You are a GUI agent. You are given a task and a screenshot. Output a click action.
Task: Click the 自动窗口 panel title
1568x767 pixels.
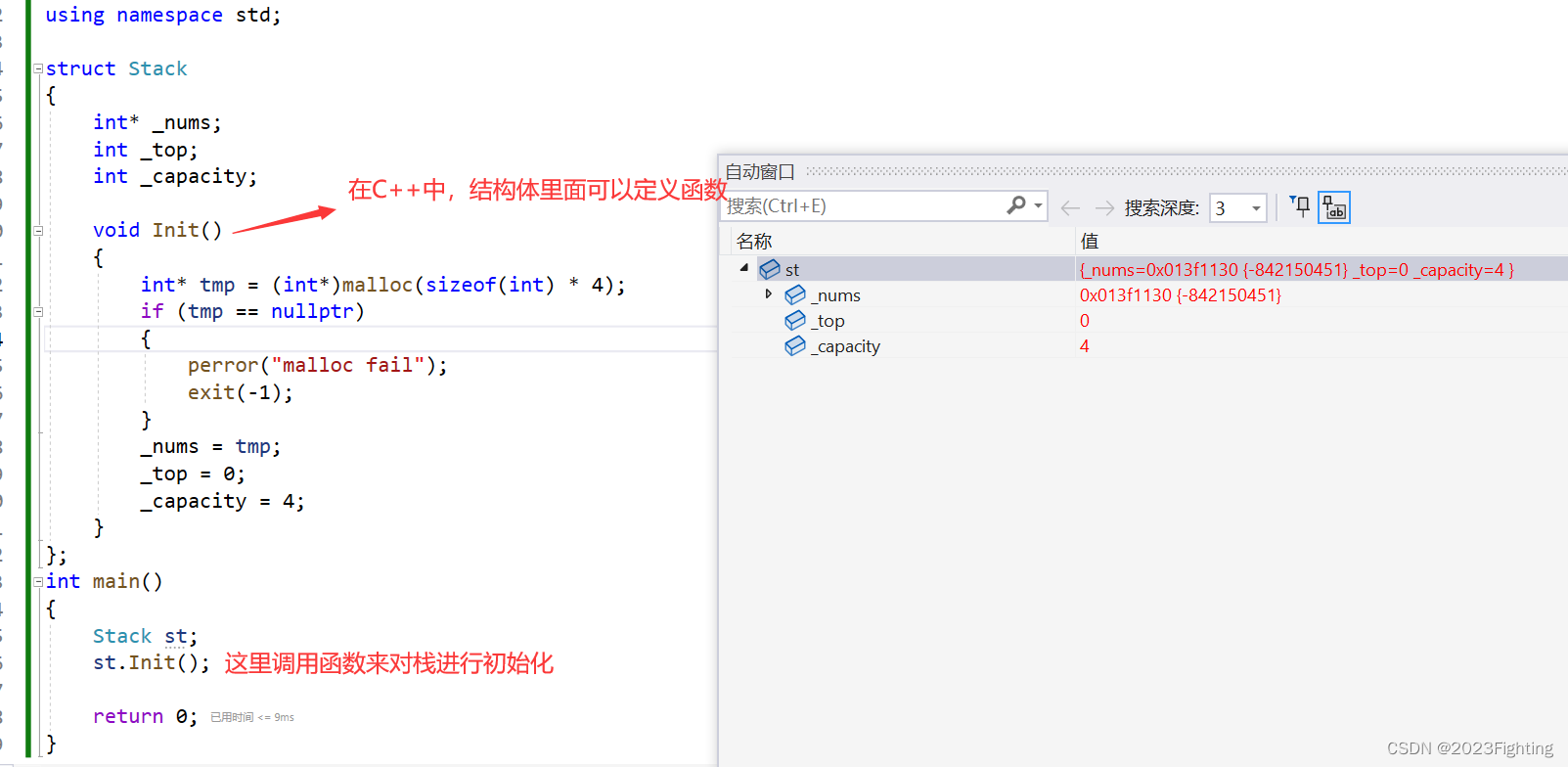(x=760, y=171)
